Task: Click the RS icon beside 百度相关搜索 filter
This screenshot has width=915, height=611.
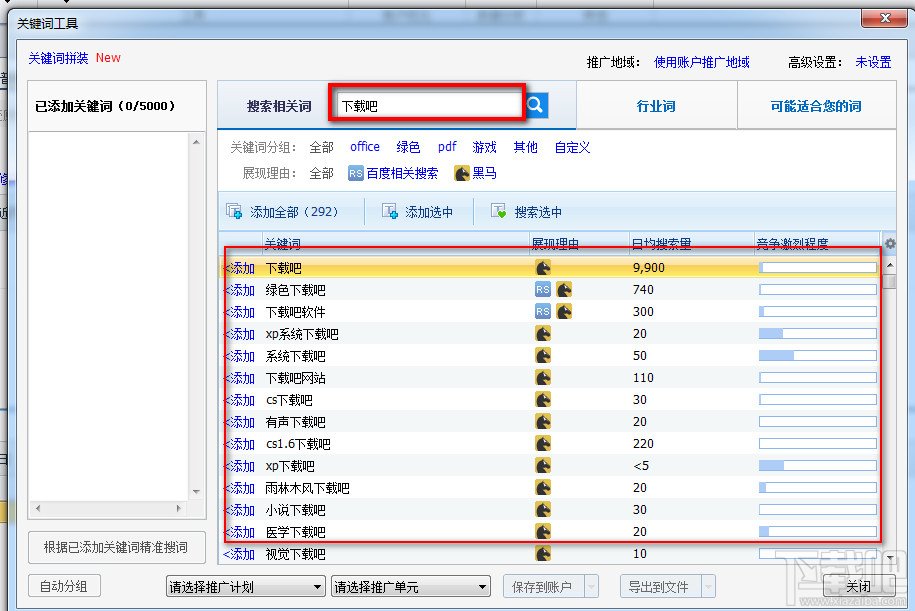Action: click(x=355, y=173)
